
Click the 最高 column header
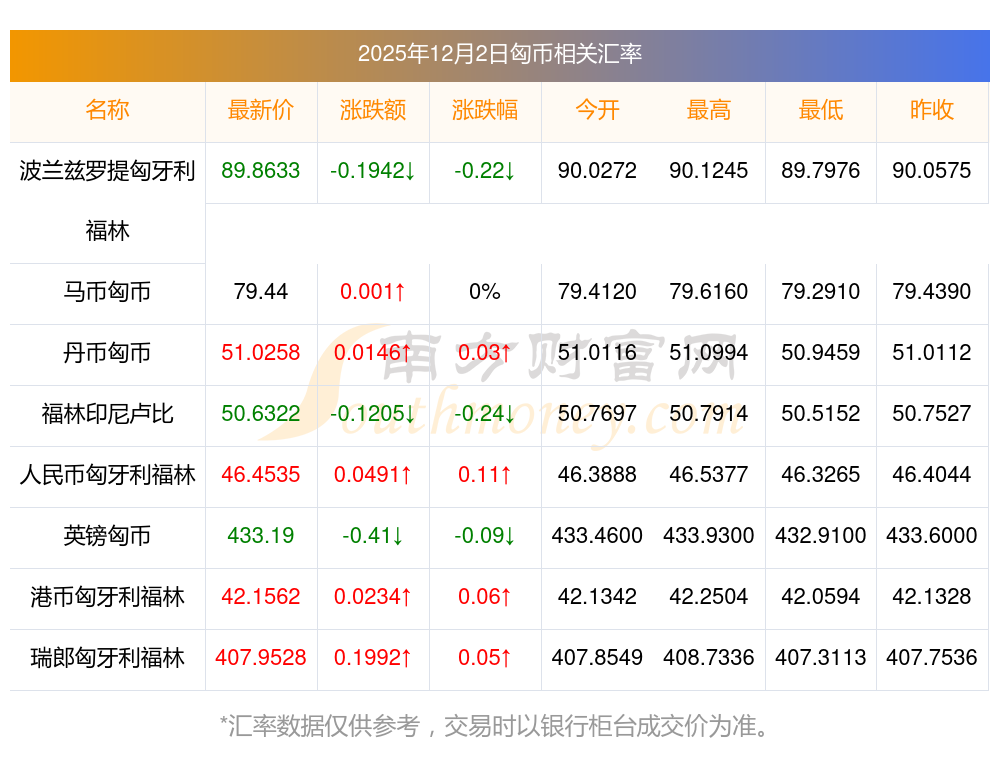pos(708,110)
